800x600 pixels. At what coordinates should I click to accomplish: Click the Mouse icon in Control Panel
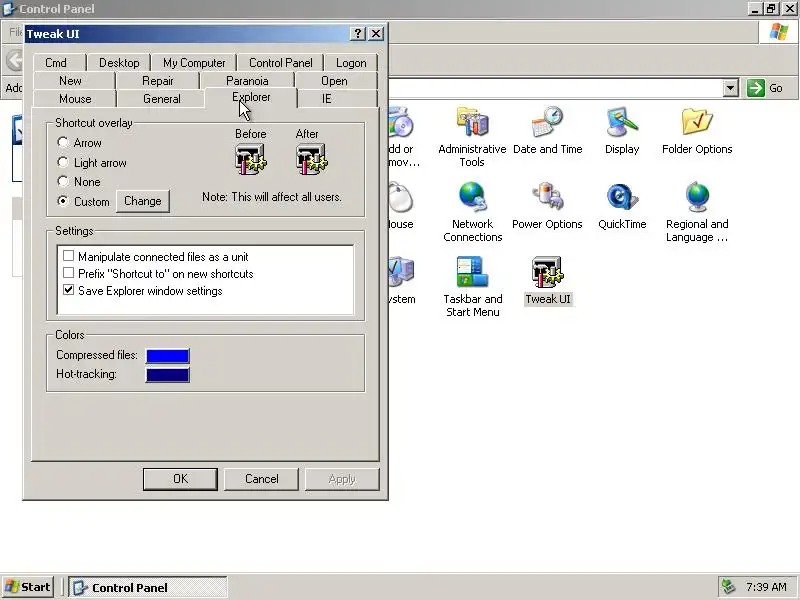tap(401, 197)
